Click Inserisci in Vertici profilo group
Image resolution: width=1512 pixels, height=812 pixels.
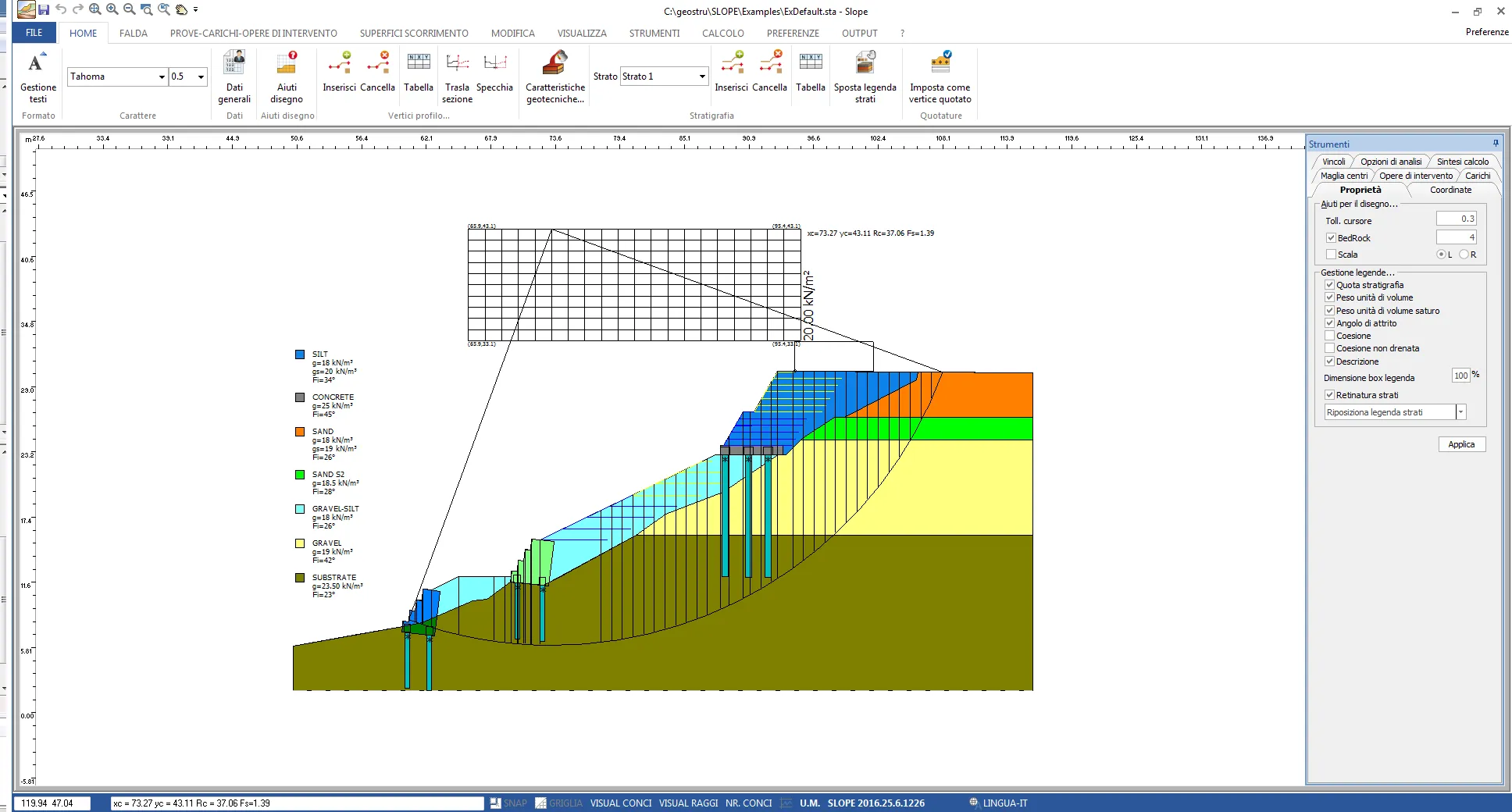[x=339, y=71]
